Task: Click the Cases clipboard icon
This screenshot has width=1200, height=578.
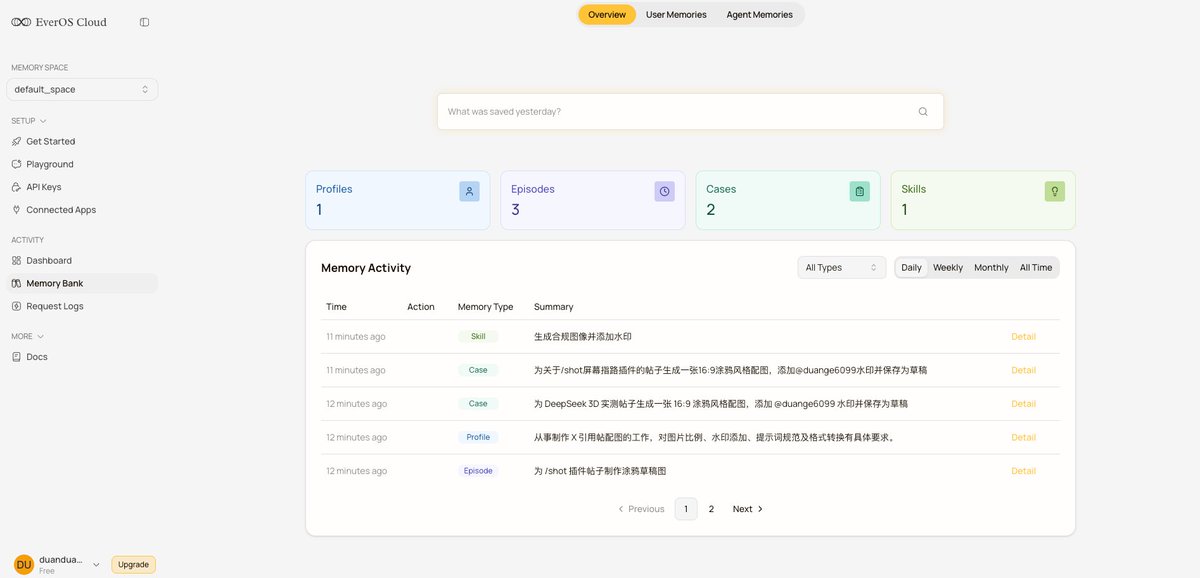Action: click(x=860, y=191)
